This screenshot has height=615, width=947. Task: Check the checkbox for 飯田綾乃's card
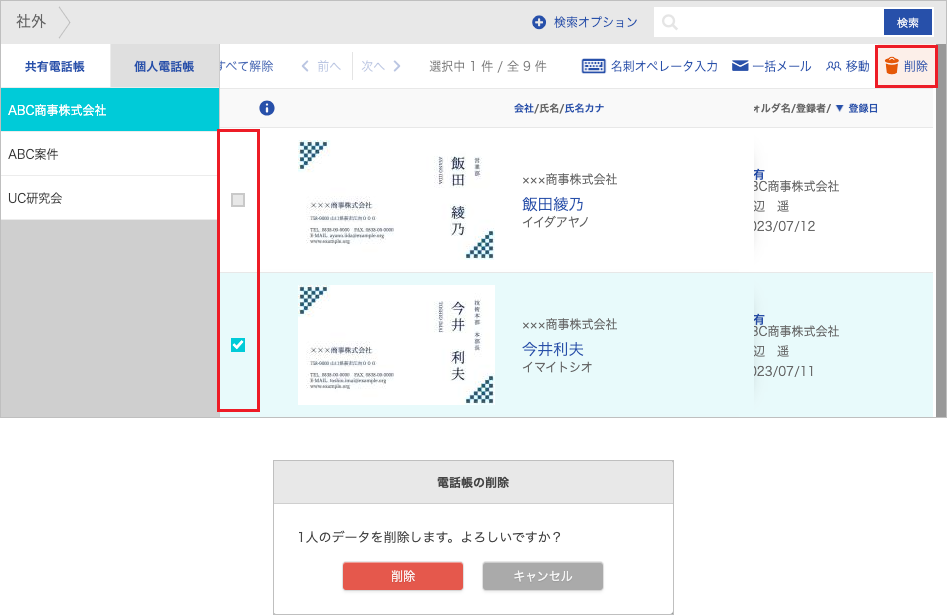237,201
